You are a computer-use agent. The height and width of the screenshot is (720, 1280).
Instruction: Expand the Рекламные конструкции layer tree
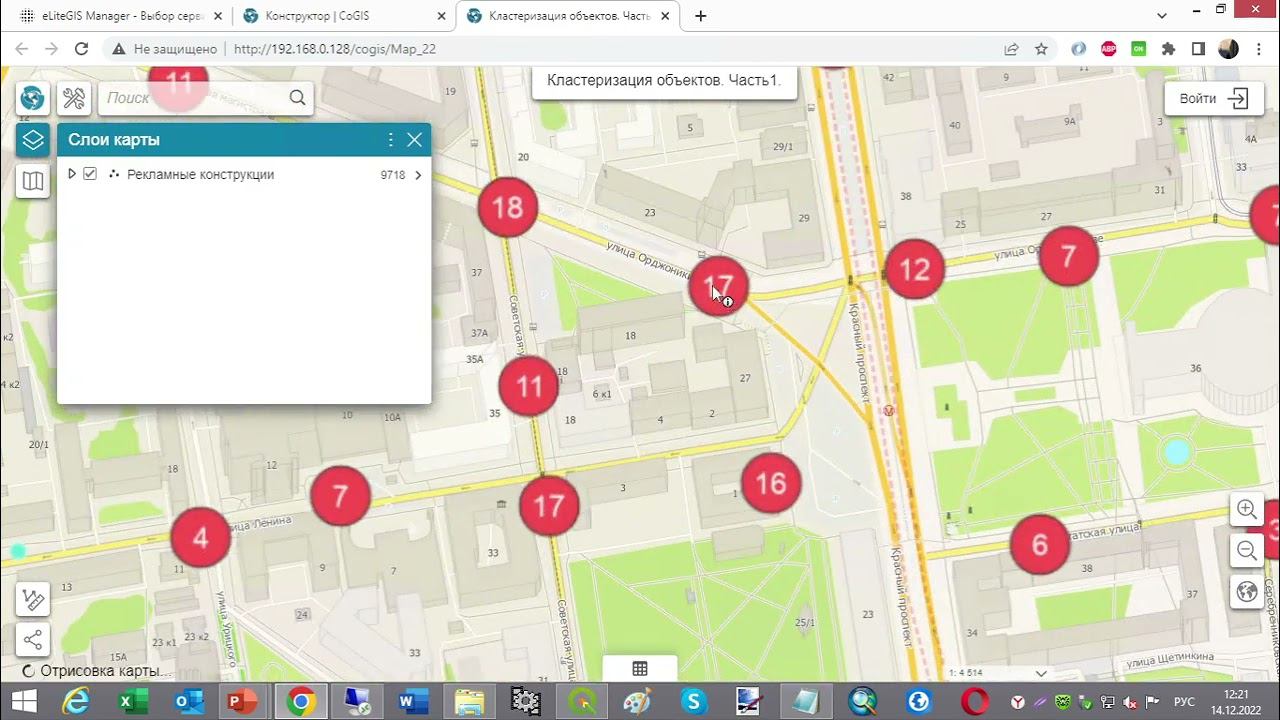pyautogui.click(x=72, y=174)
